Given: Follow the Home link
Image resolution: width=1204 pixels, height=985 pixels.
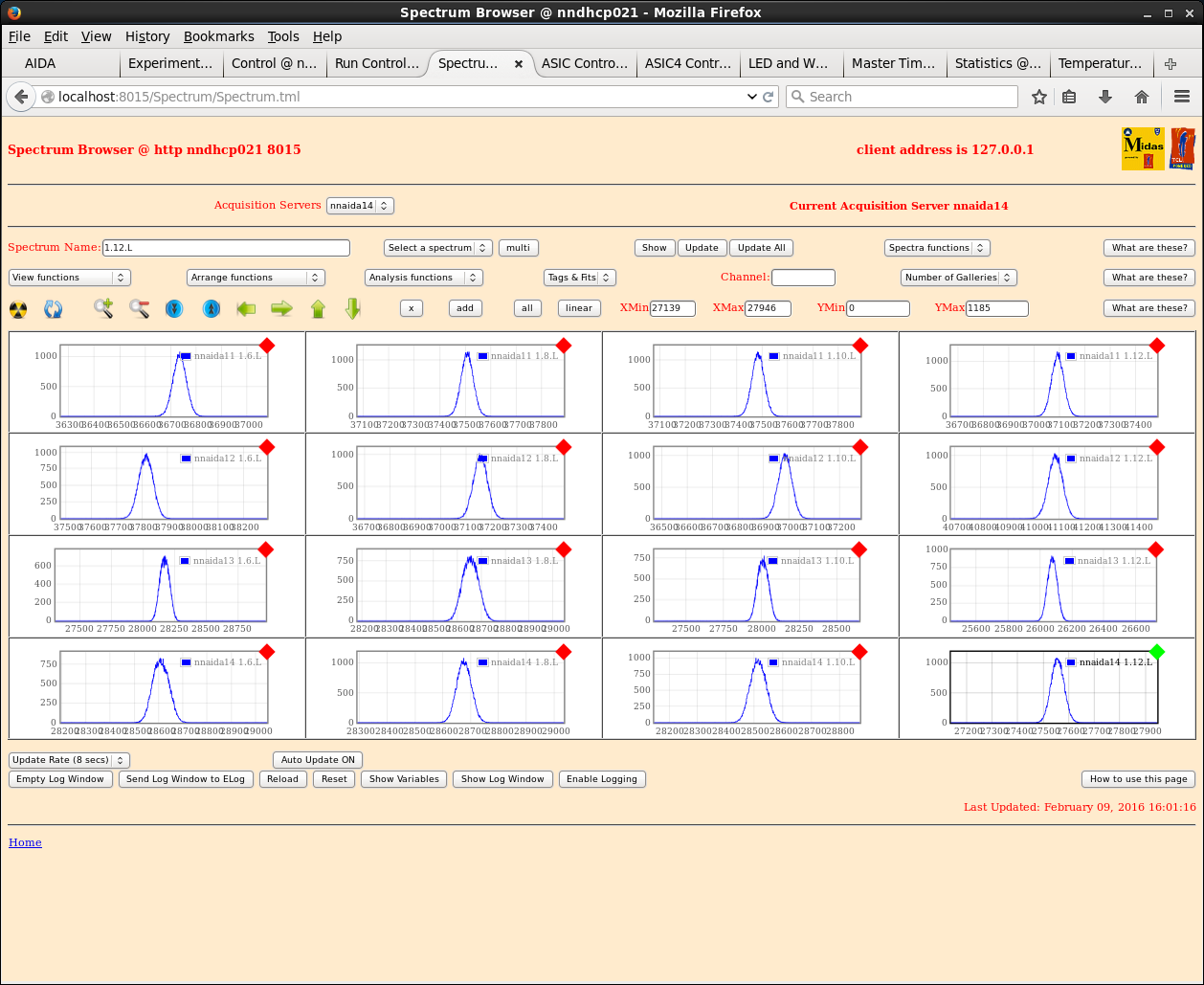Looking at the screenshot, I should pos(25,842).
